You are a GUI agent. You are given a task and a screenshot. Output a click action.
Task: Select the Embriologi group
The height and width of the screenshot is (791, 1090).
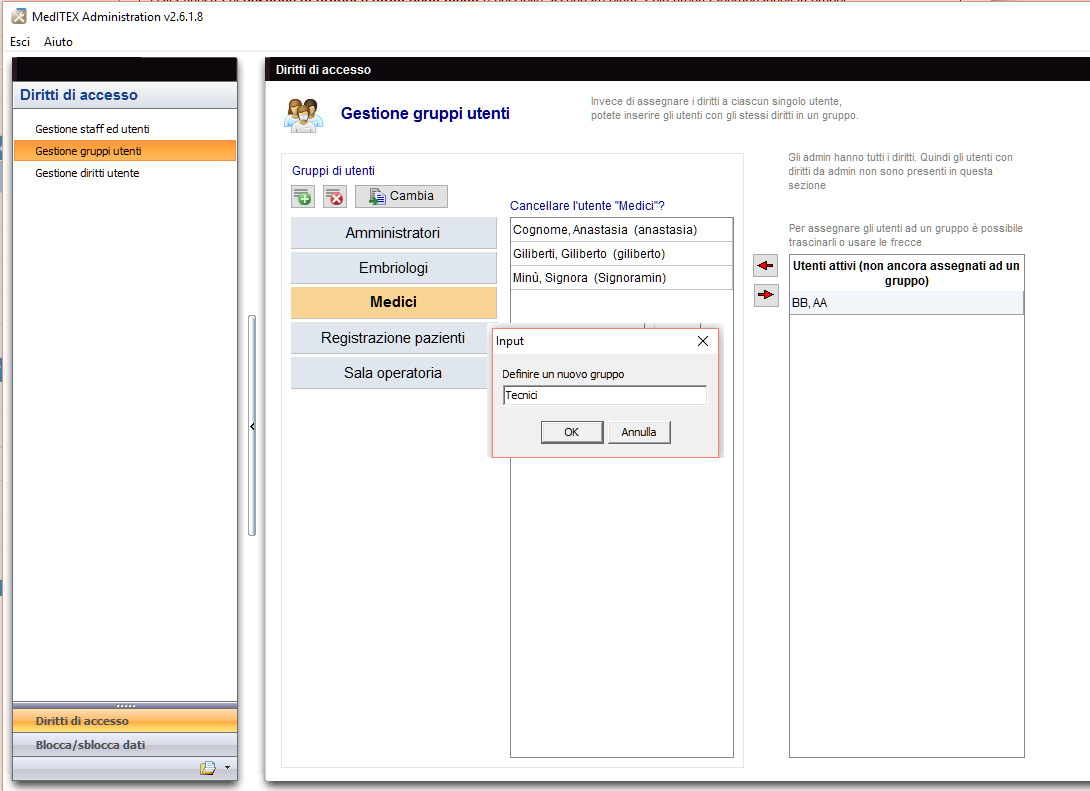click(x=393, y=268)
